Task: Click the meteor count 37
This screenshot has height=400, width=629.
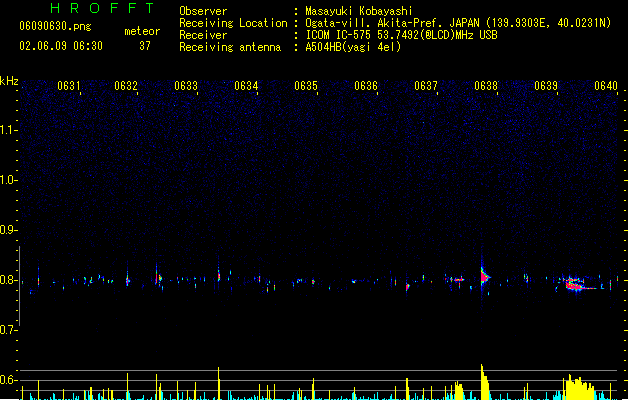Action: click(145, 46)
